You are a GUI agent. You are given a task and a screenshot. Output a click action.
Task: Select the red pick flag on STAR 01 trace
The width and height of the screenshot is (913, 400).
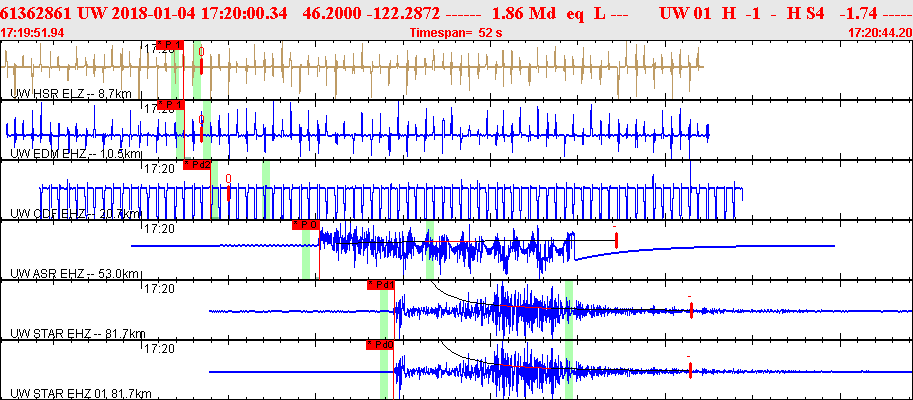pyautogui.click(x=379, y=345)
